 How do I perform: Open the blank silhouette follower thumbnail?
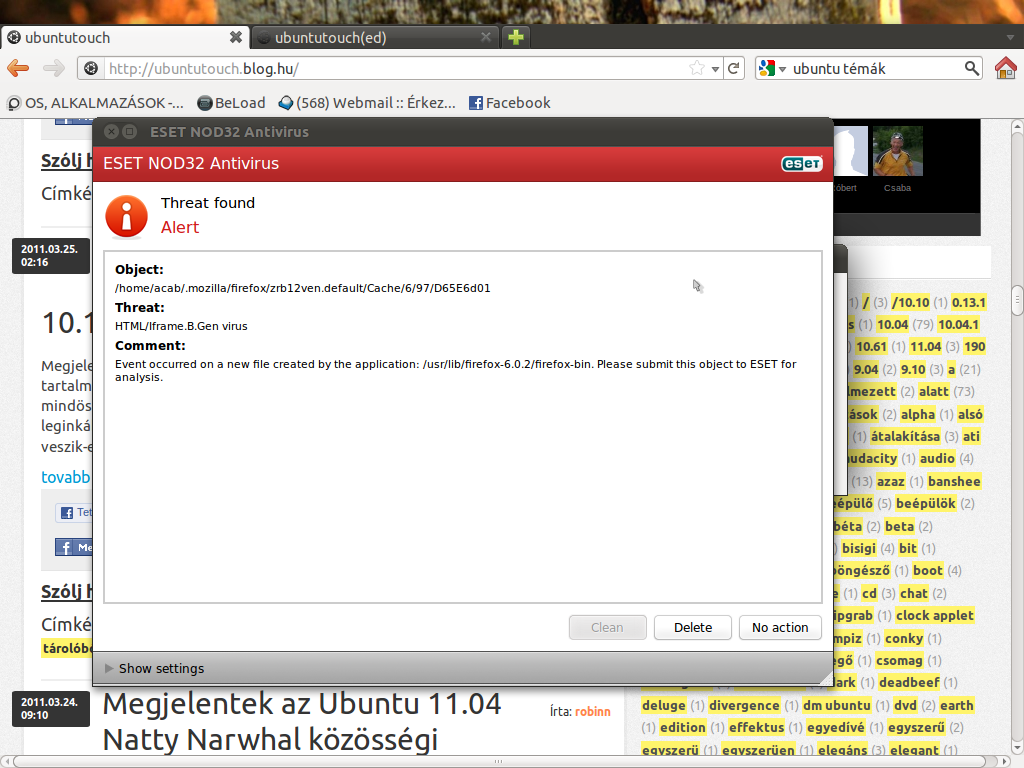click(851, 152)
